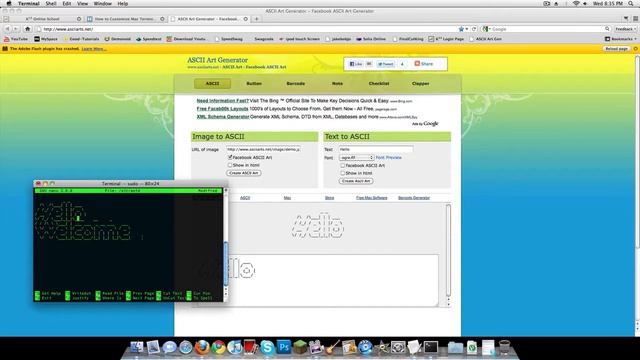This screenshot has height=360, width=640.
Task: Click Create ASCII Art button under Text to ASCII
Action: tap(356, 181)
